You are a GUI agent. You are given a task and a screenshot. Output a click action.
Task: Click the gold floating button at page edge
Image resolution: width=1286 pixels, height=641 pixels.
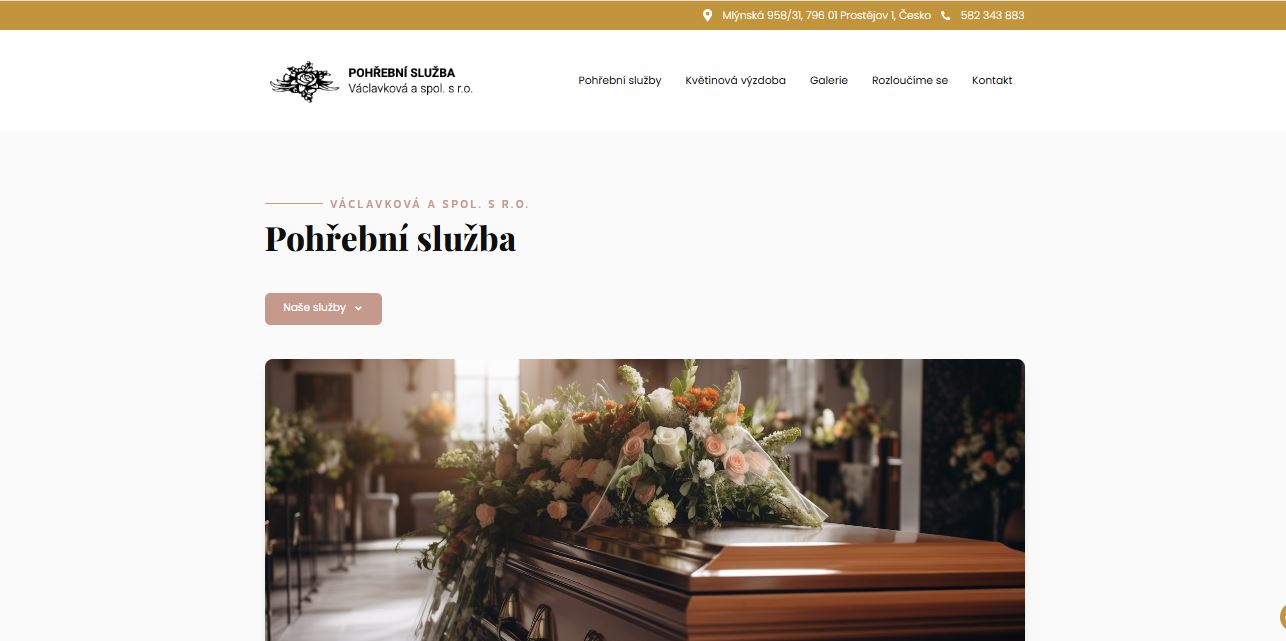[1282, 615]
